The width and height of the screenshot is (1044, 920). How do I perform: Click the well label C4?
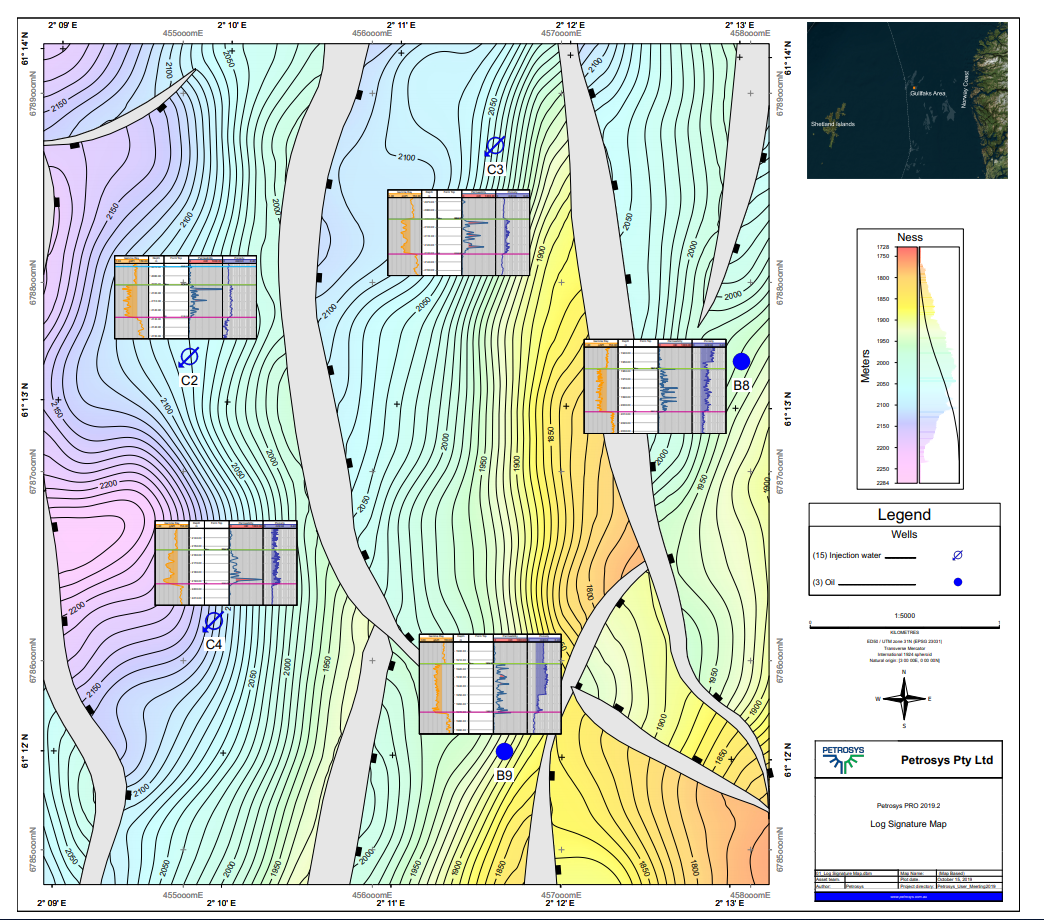tap(213, 644)
